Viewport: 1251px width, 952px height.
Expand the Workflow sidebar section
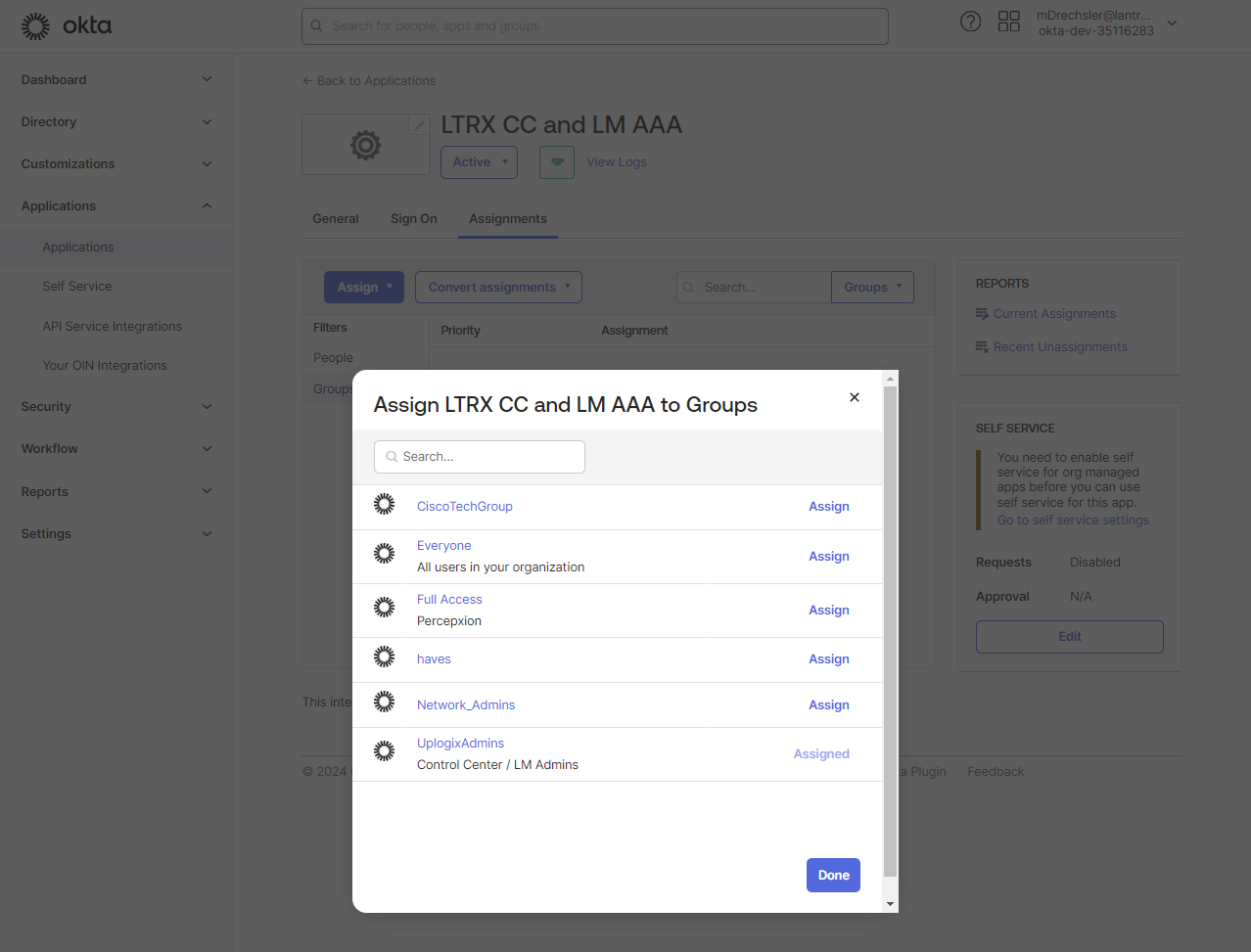(x=207, y=449)
